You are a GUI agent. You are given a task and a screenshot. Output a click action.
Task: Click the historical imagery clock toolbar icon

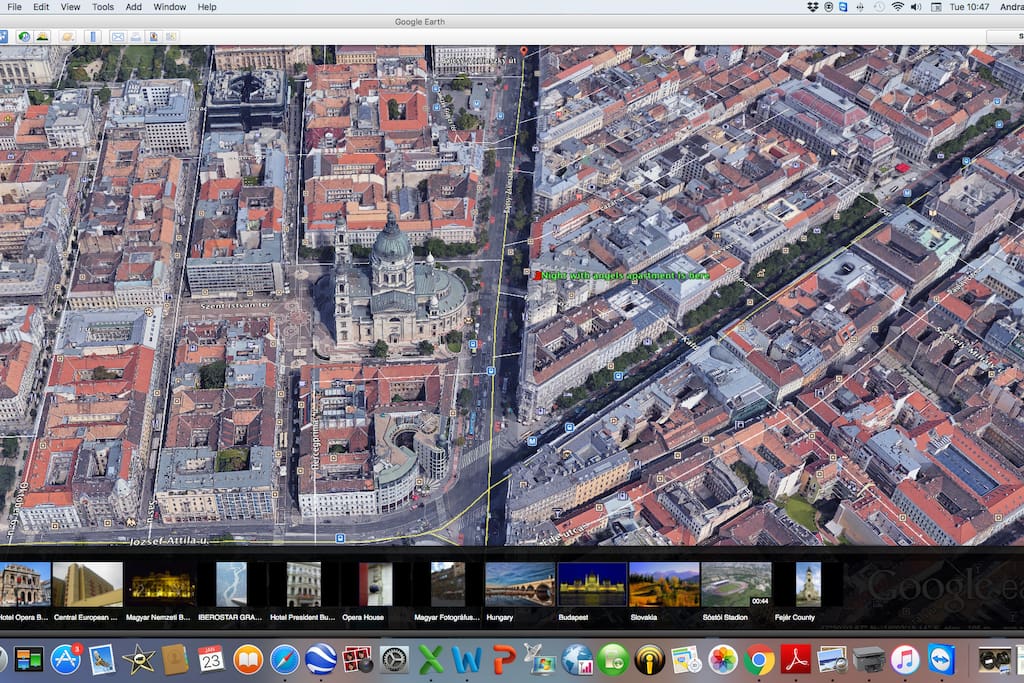click(24, 37)
